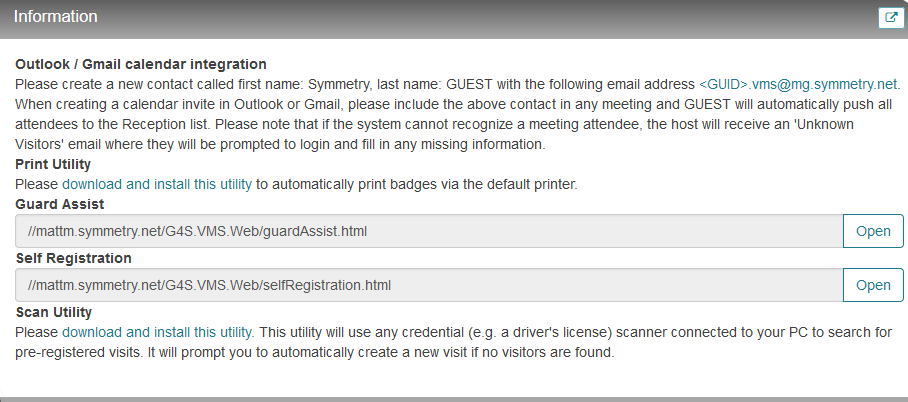This screenshot has height=402, width=908.
Task: Open the Self Registration page
Action: pyautogui.click(x=873, y=285)
